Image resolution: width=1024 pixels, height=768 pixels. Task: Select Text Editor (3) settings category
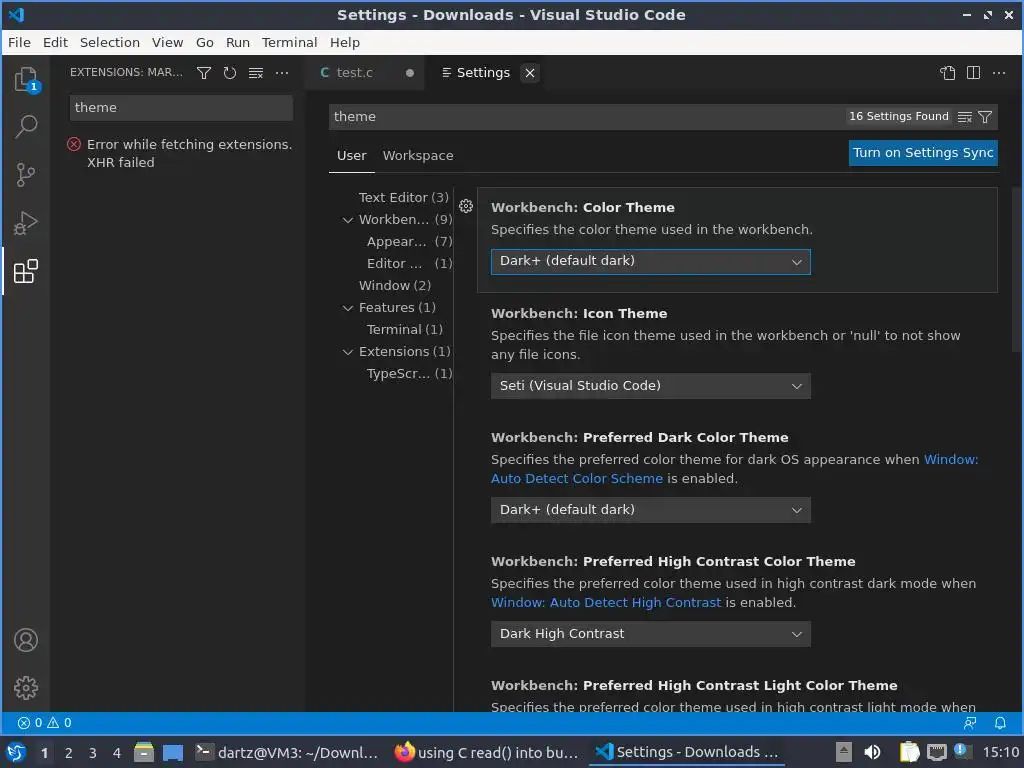(404, 197)
